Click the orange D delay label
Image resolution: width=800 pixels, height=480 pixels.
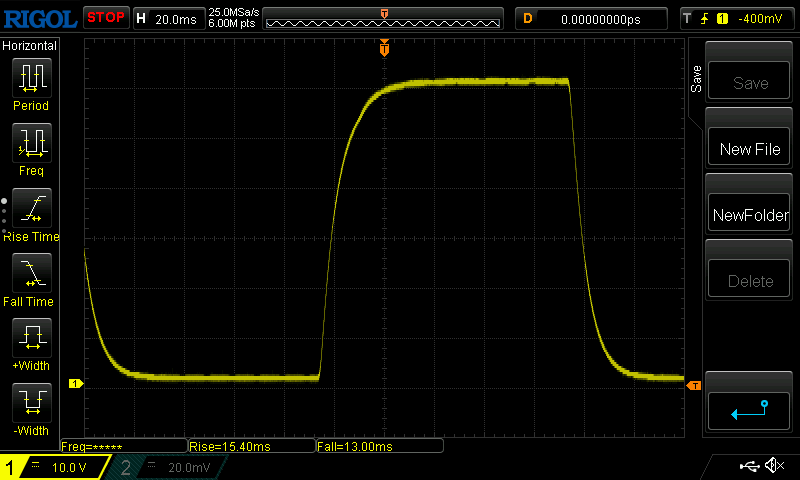(x=528, y=19)
